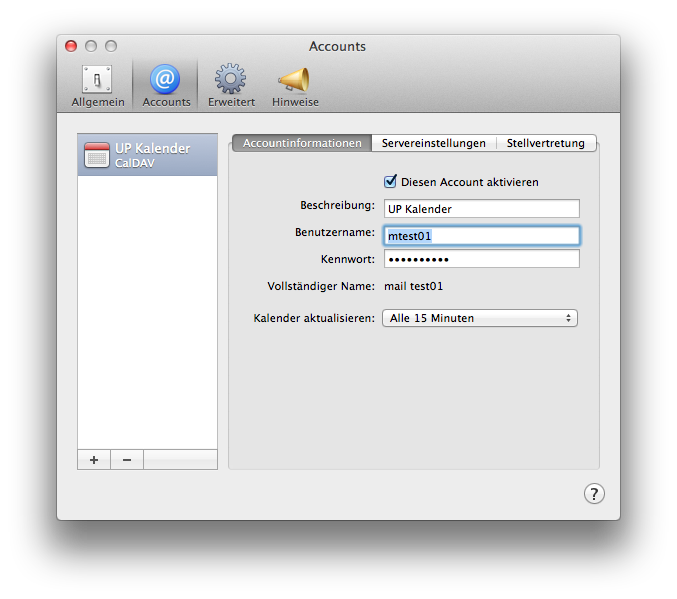Minimize the Accounts window

(x=91, y=46)
